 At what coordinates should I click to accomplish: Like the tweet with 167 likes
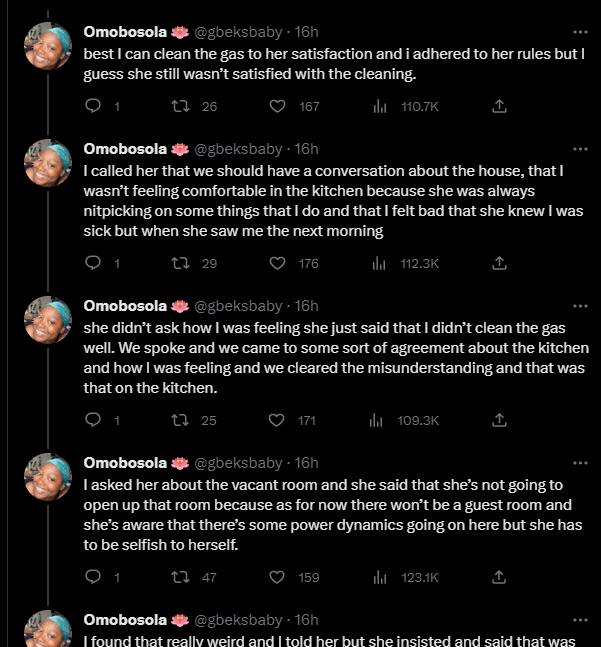(280, 106)
